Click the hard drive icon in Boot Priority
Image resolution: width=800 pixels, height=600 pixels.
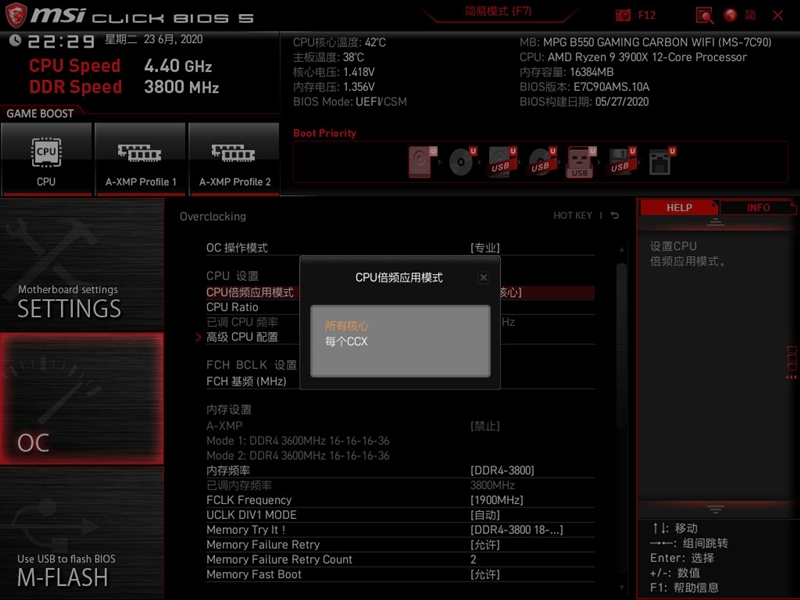420,160
